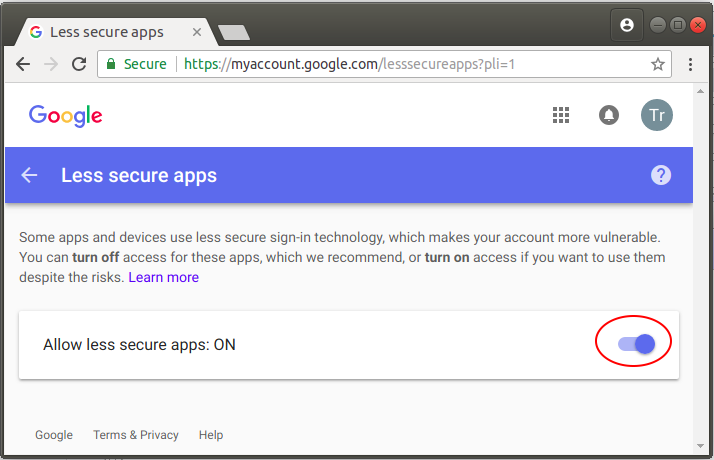Image resolution: width=714 pixels, height=460 pixels.
Task: Click the 'Less secure apps' header title
Action: pyautogui.click(x=139, y=175)
